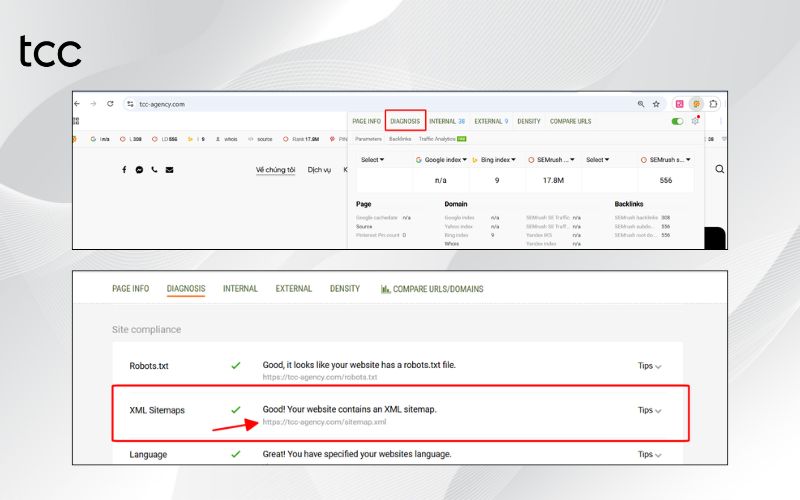Click the SEMrush L 308 parameter in SEObar
The height and width of the screenshot is (500, 800).
click(131, 139)
